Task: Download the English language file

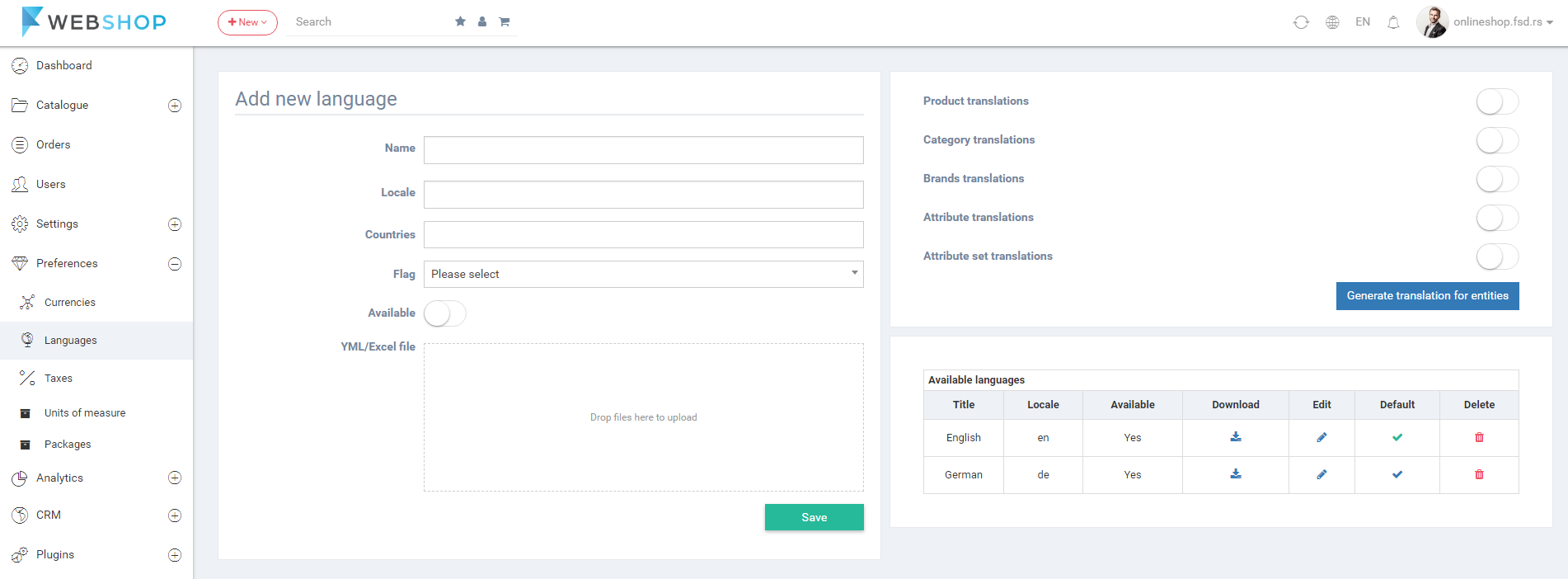Action: [1236, 437]
